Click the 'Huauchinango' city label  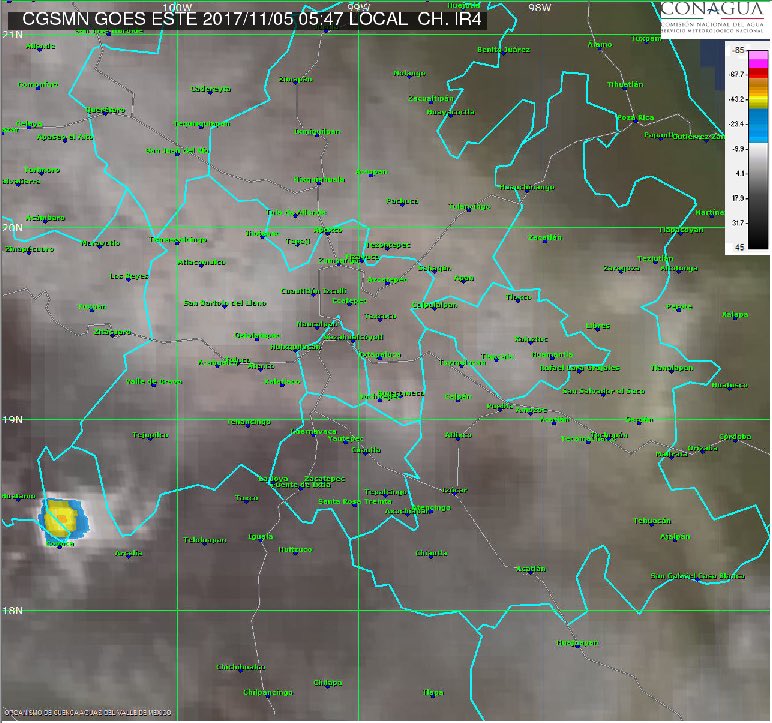coord(527,187)
